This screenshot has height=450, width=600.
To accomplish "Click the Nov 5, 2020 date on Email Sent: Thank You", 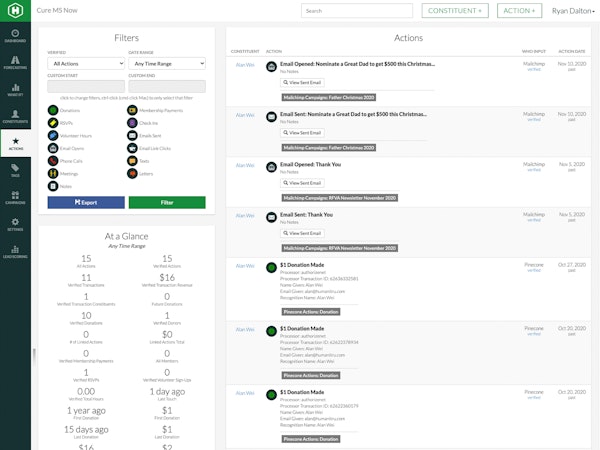I will pyautogui.click(x=572, y=215).
